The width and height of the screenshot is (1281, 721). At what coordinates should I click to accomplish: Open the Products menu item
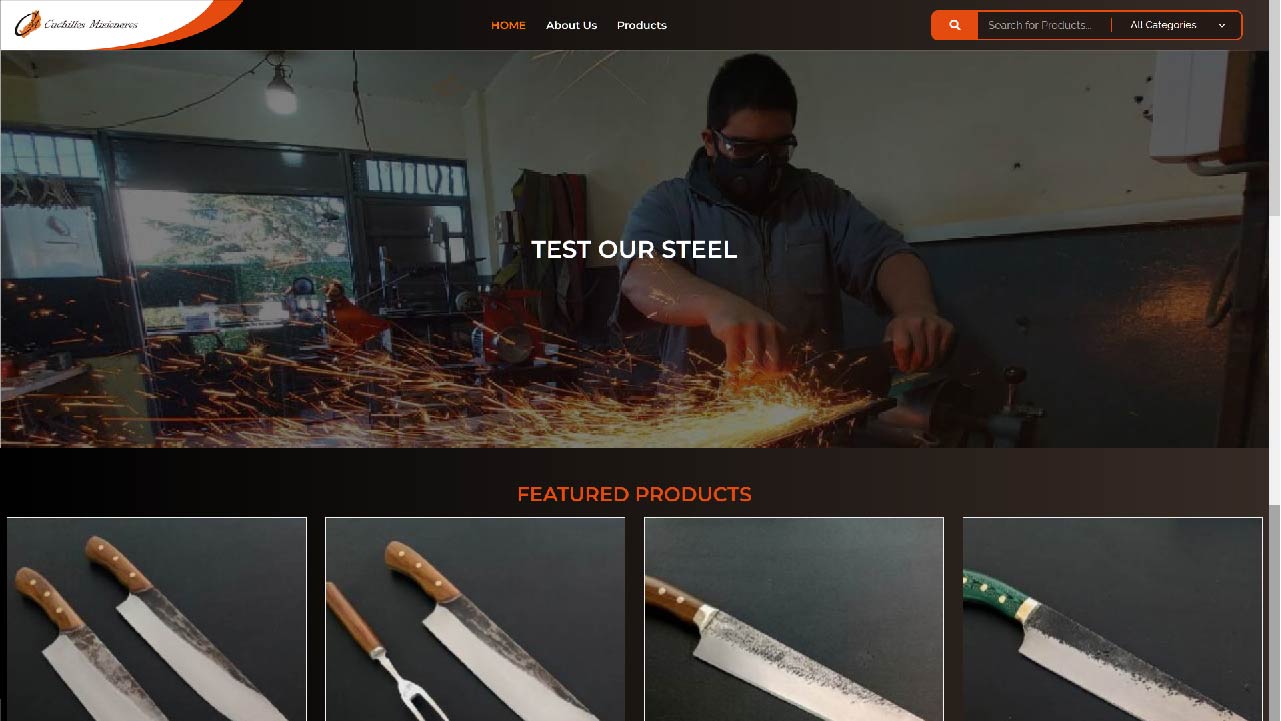(642, 25)
